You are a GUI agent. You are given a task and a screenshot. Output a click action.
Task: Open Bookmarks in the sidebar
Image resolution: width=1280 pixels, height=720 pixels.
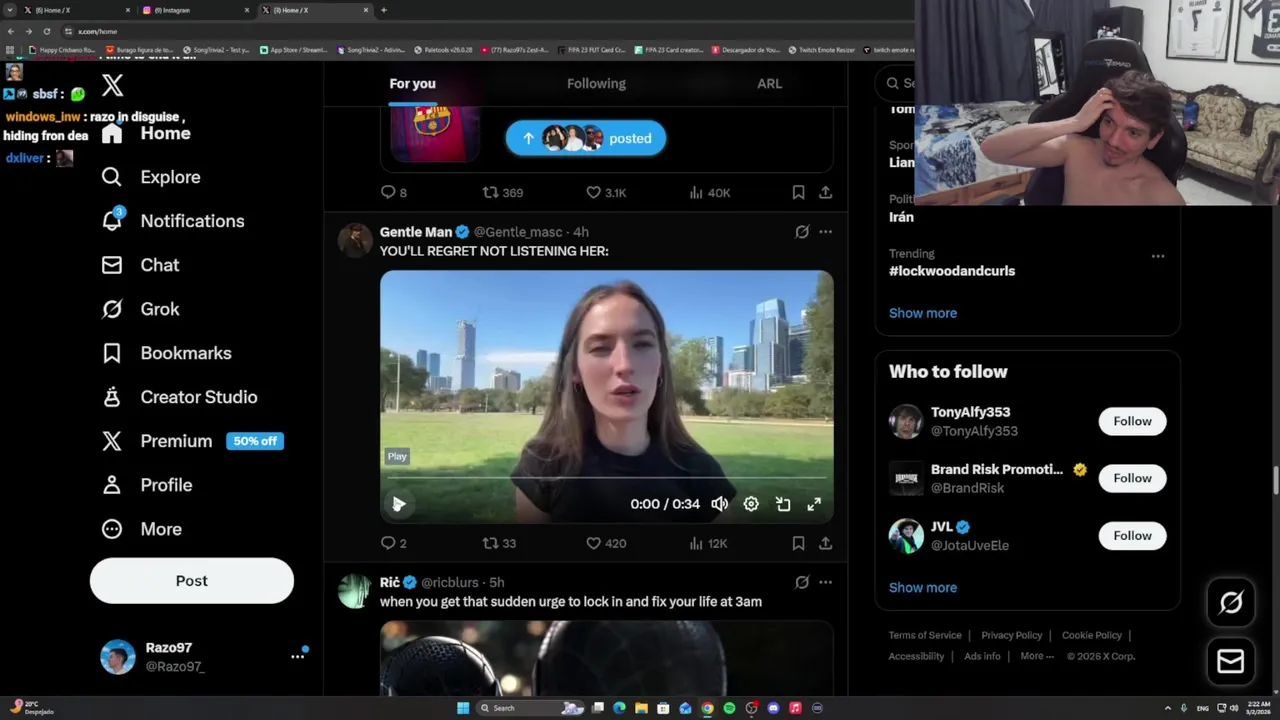click(x=166, y=353)
